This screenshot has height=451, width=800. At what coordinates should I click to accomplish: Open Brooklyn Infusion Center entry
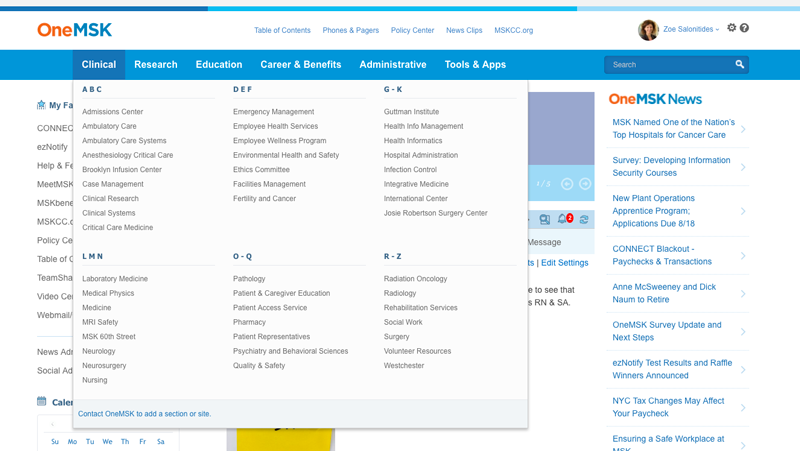[122, 169]
